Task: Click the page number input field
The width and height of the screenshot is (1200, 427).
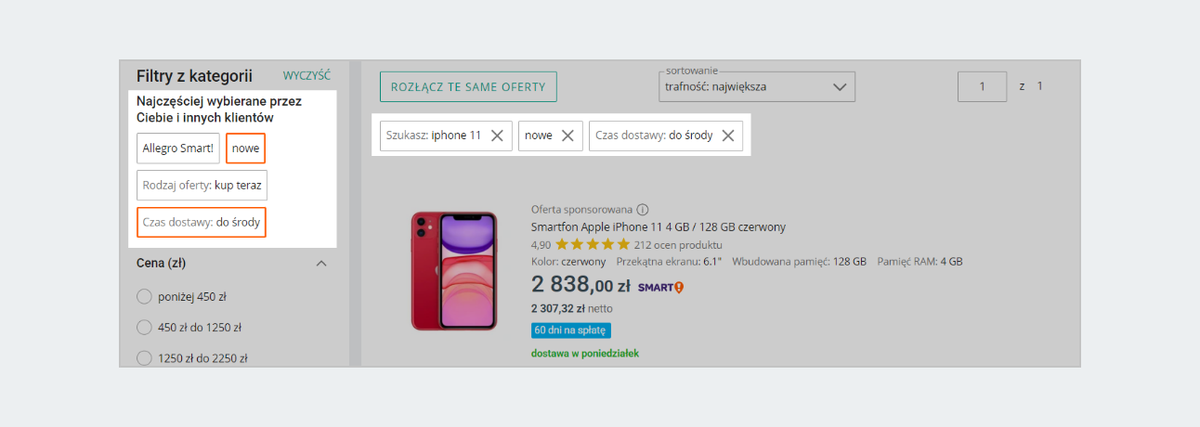Action: tap(982, 87)
